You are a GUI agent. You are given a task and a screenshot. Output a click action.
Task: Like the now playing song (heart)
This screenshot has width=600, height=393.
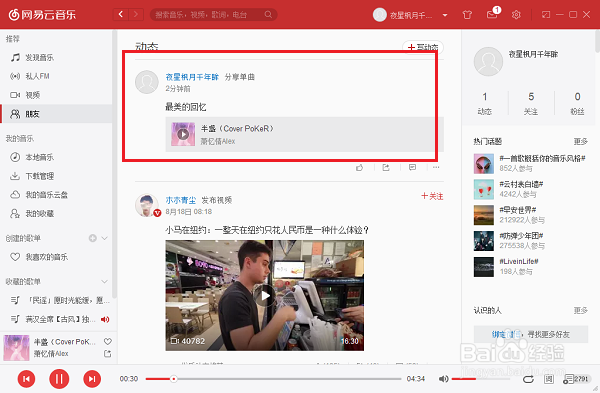click(x=108, y=341)
